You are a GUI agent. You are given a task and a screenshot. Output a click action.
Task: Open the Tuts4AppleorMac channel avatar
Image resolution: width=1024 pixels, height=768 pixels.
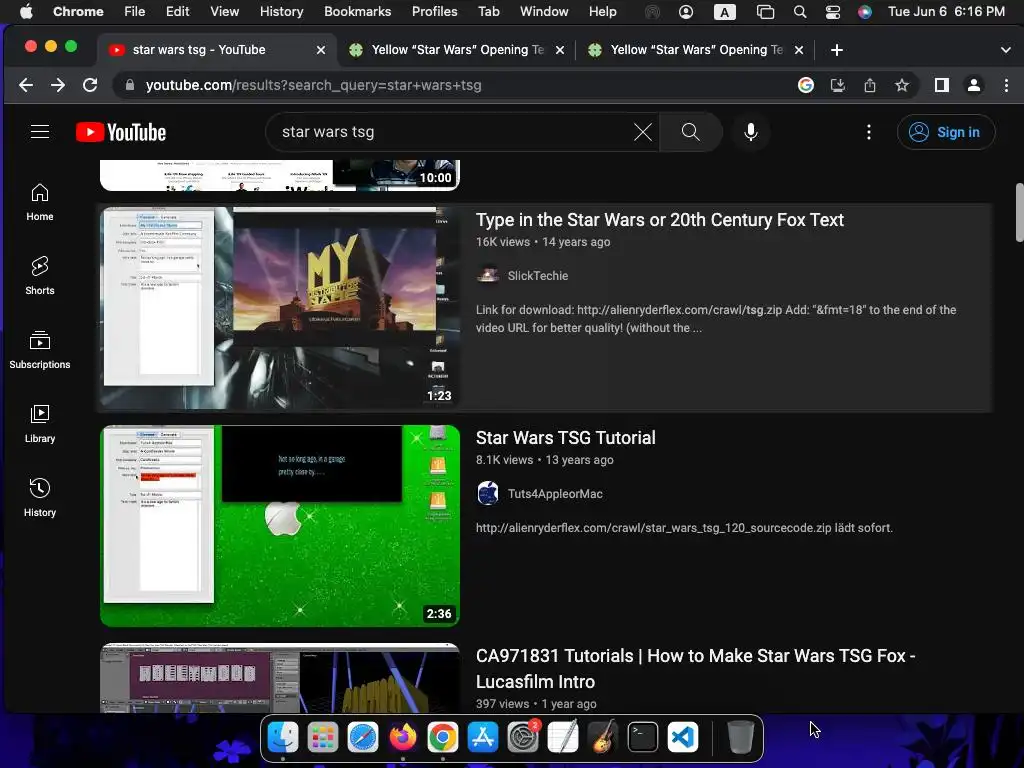point(488,493)
